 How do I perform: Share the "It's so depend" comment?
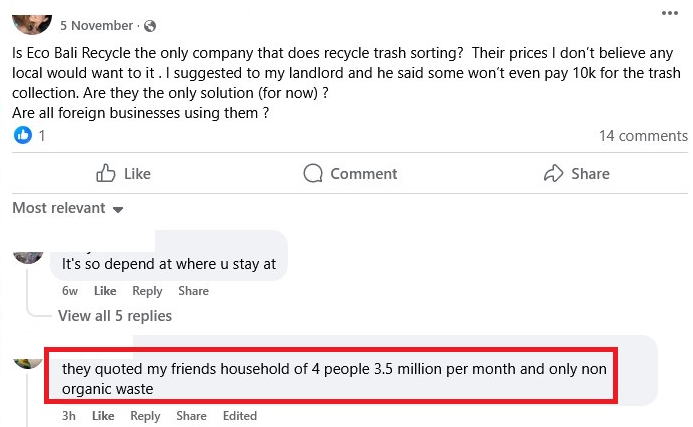click(x=193, y=291)
